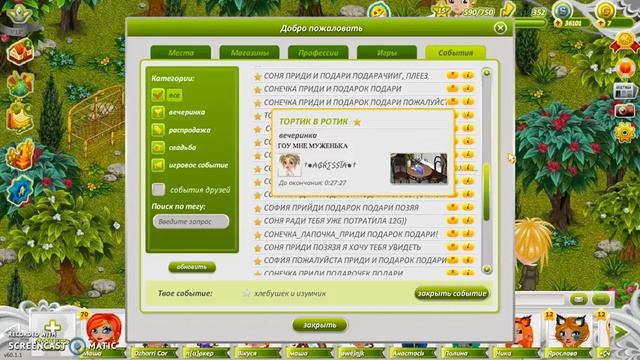
Task: Select event СОНЯ ПРИДИ И ПОДАРИ ПОДАРАЧИИГ, ПЛЕЕЗ
Action: (x=346, y=76)
